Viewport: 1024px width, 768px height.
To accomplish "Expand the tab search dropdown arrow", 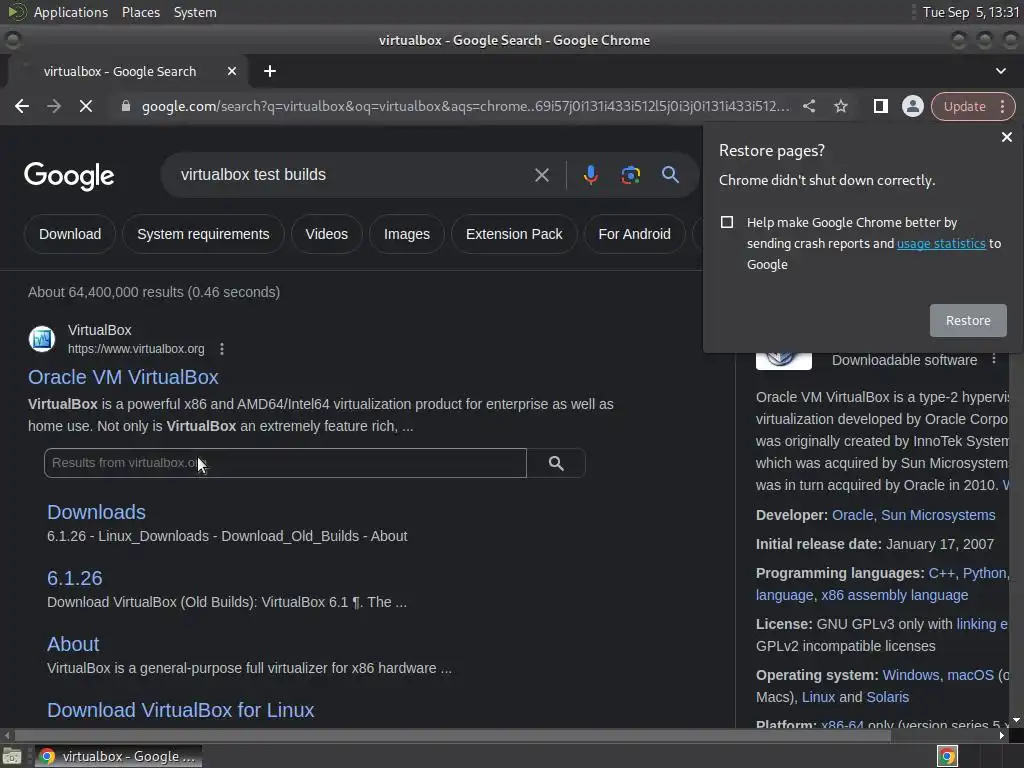I will pos(1000,71).
